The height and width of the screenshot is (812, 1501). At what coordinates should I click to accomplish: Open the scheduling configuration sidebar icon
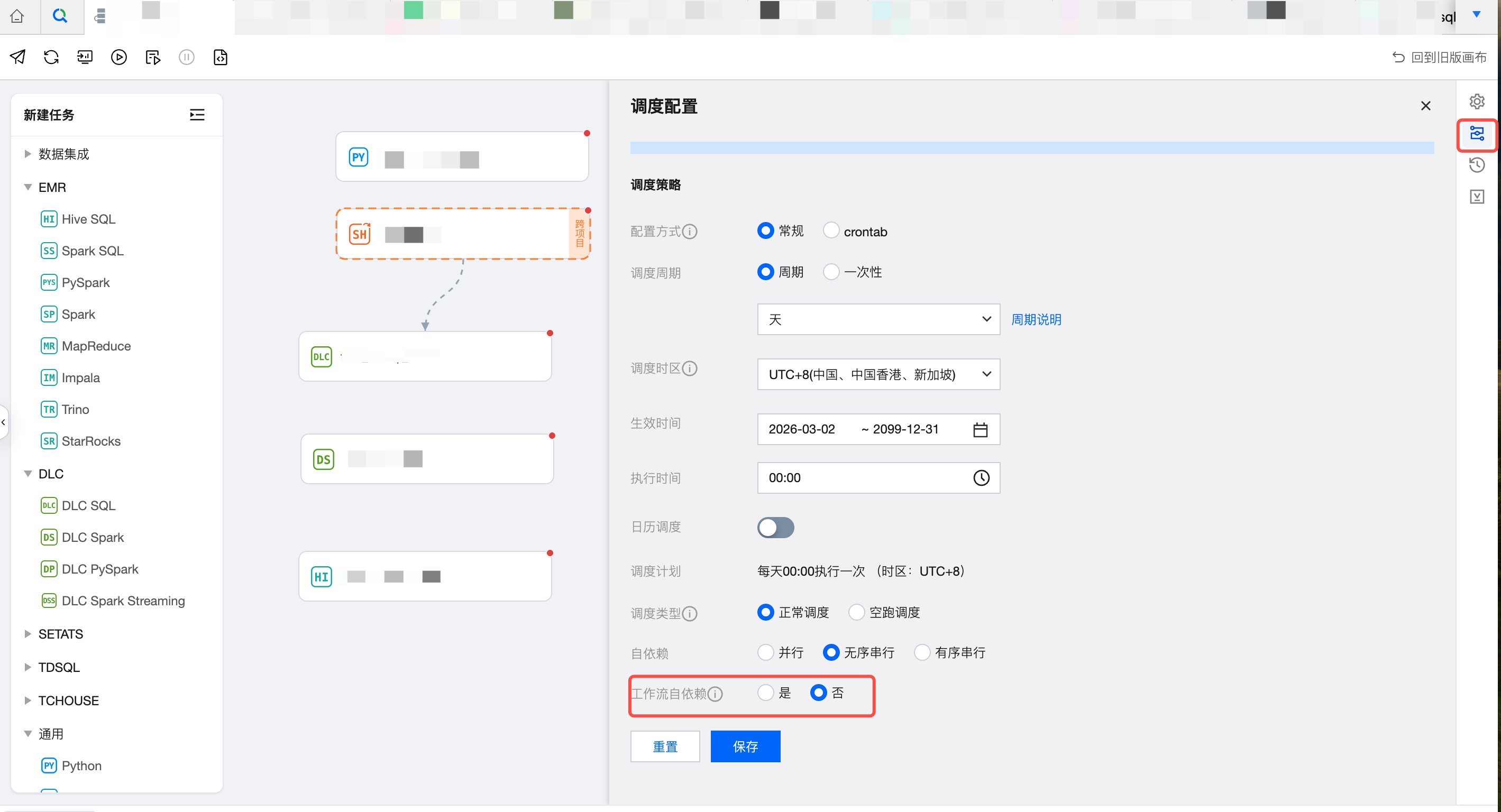point(1476,134)
